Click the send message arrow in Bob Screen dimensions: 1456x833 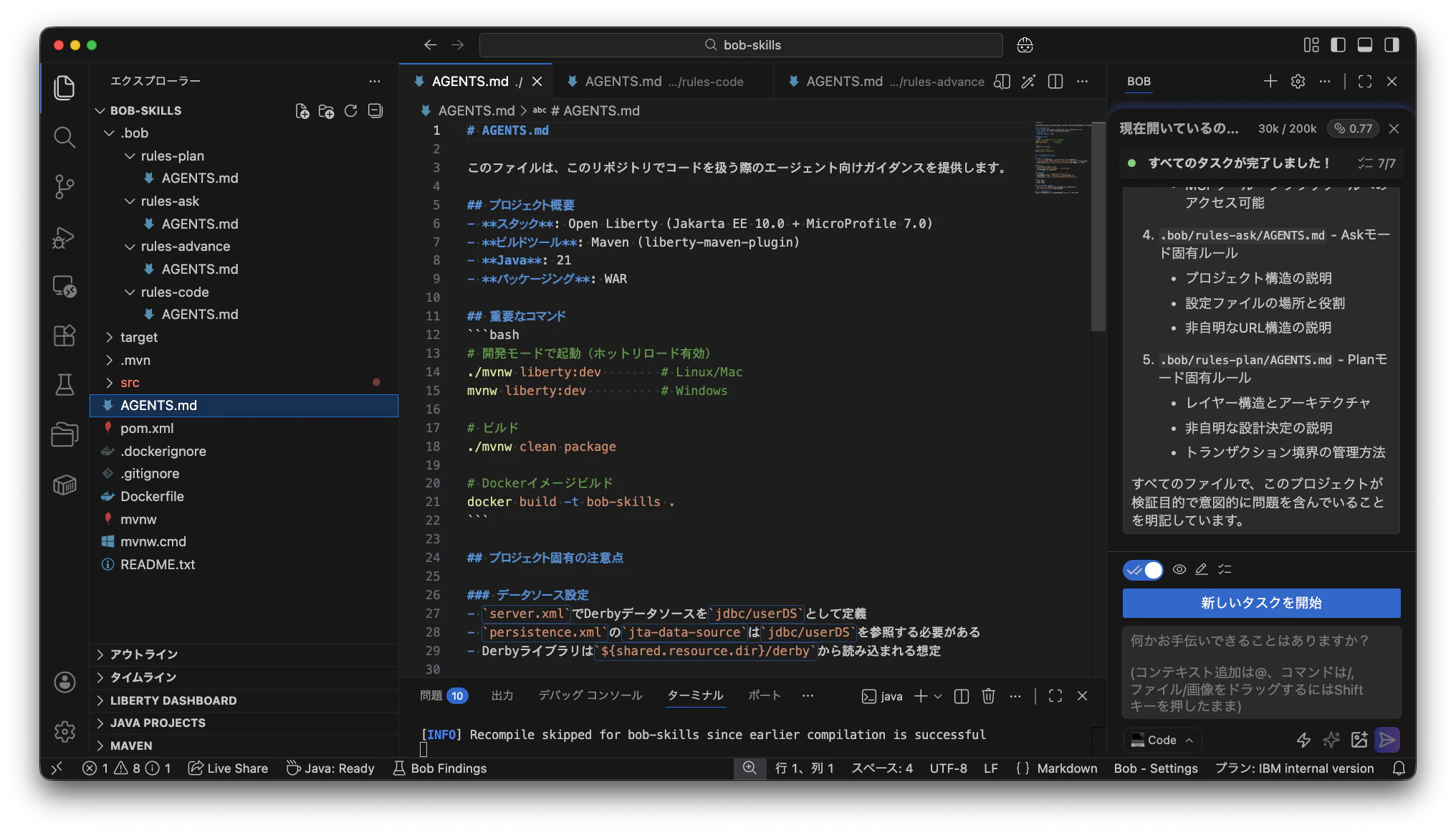coord(1387,740)
